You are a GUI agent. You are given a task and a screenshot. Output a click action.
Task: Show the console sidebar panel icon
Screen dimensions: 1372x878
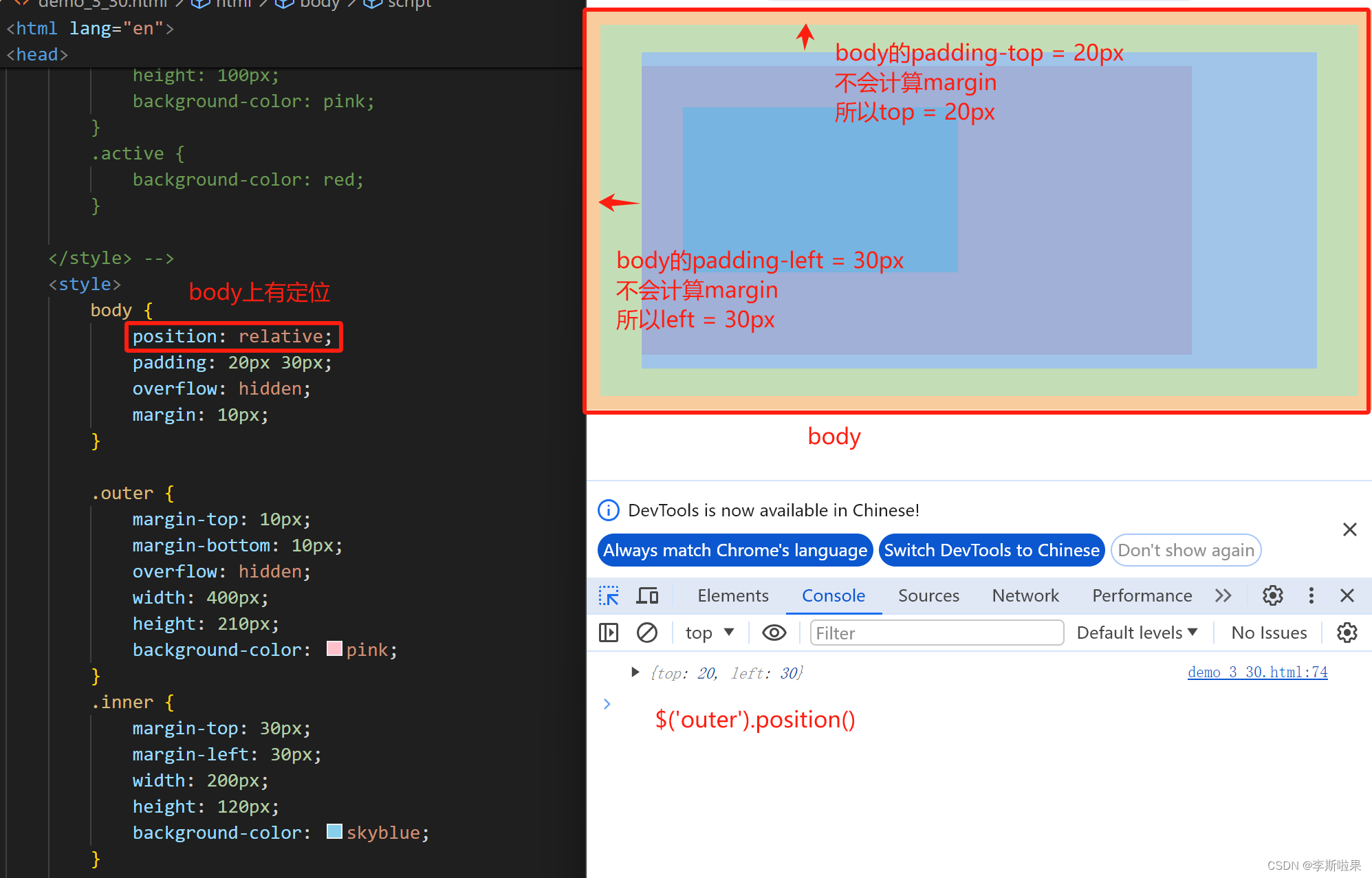coord(609,633)
